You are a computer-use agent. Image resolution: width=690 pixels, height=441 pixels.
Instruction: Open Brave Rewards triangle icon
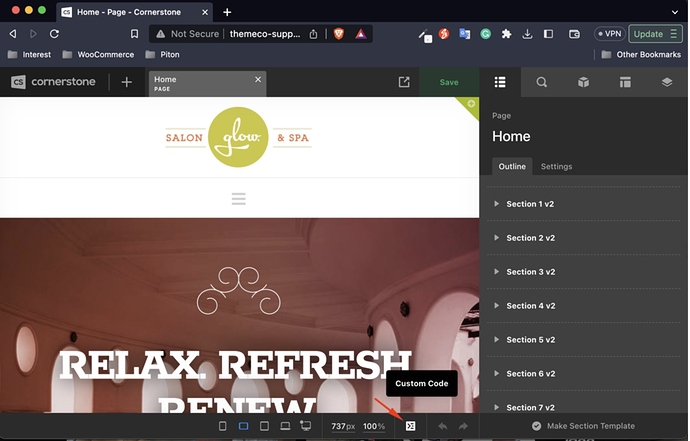(x=361, y=34)
